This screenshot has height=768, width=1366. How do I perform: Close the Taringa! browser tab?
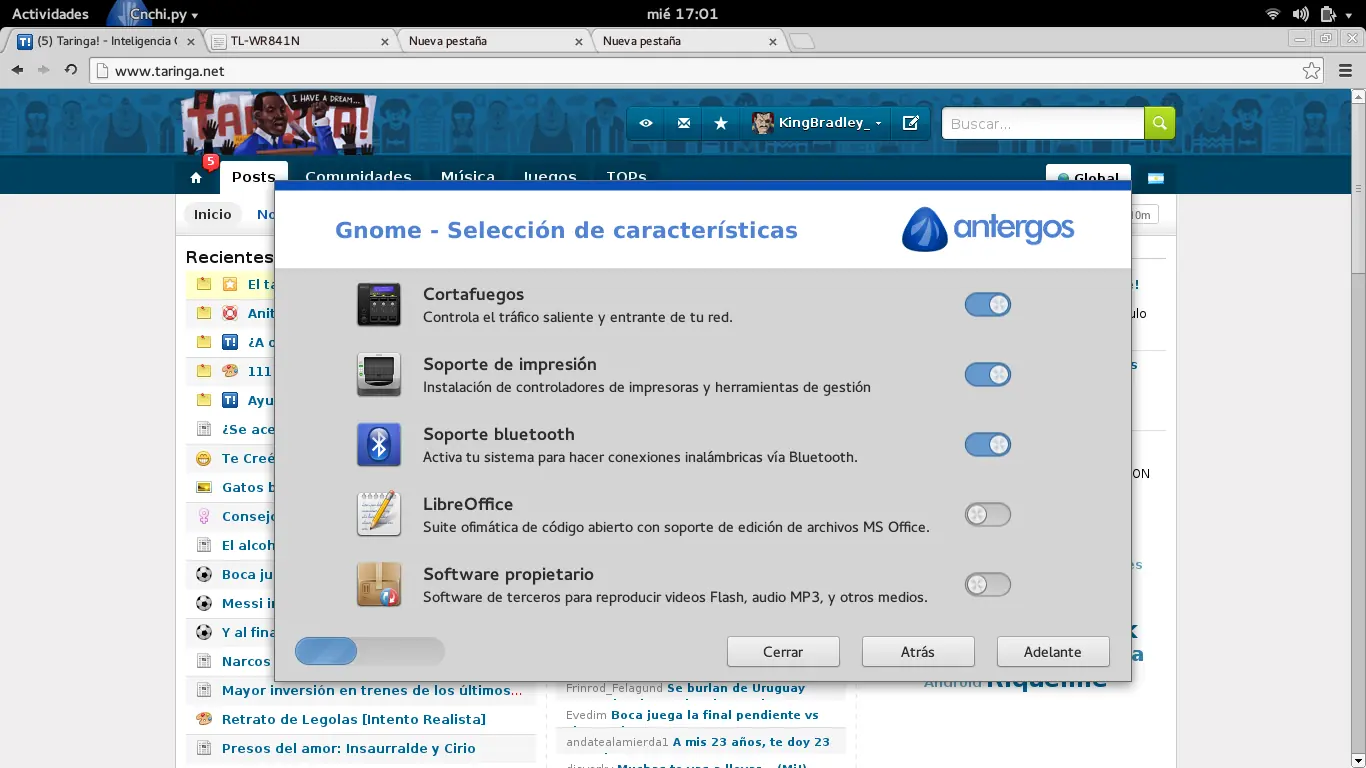[192, 42]
